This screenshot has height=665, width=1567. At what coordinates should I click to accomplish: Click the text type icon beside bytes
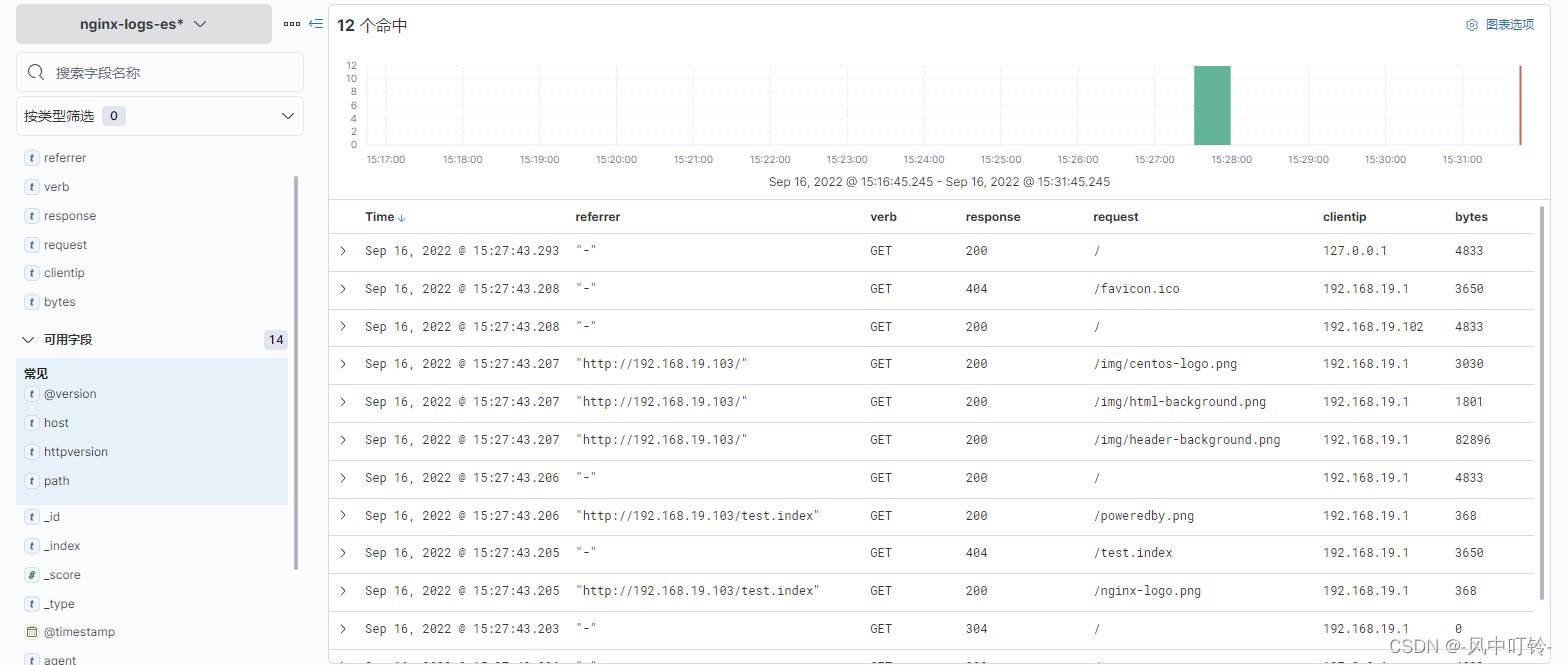pos(32,302)
